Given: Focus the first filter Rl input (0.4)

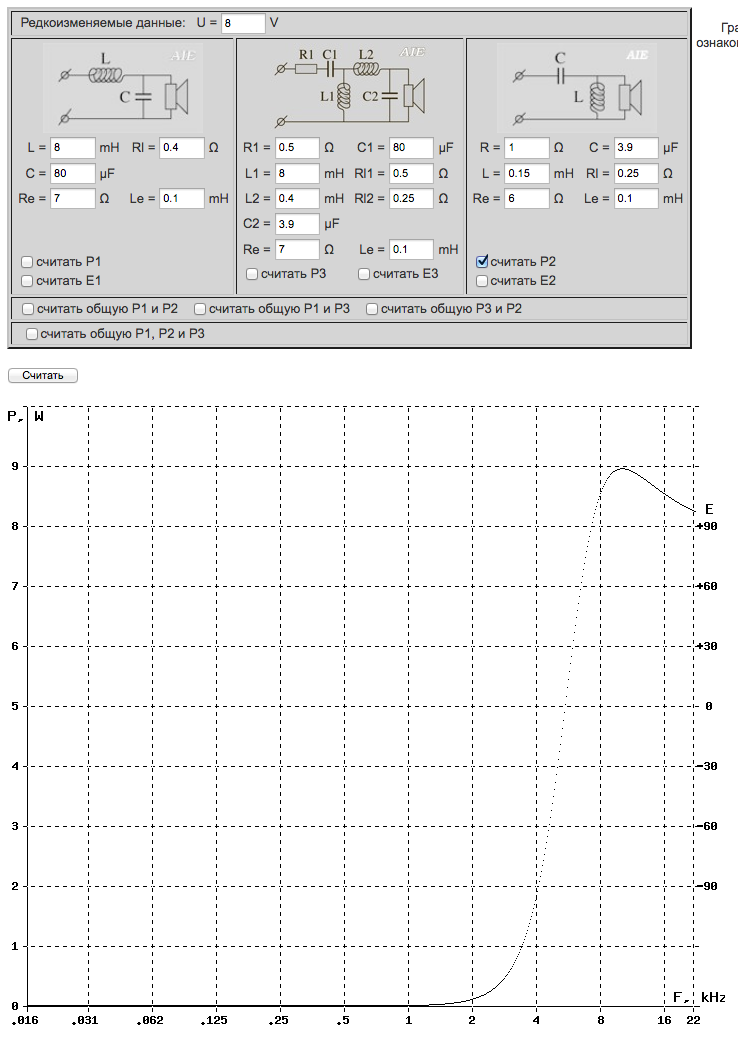Looking at the screenshot, I should 181,148.
